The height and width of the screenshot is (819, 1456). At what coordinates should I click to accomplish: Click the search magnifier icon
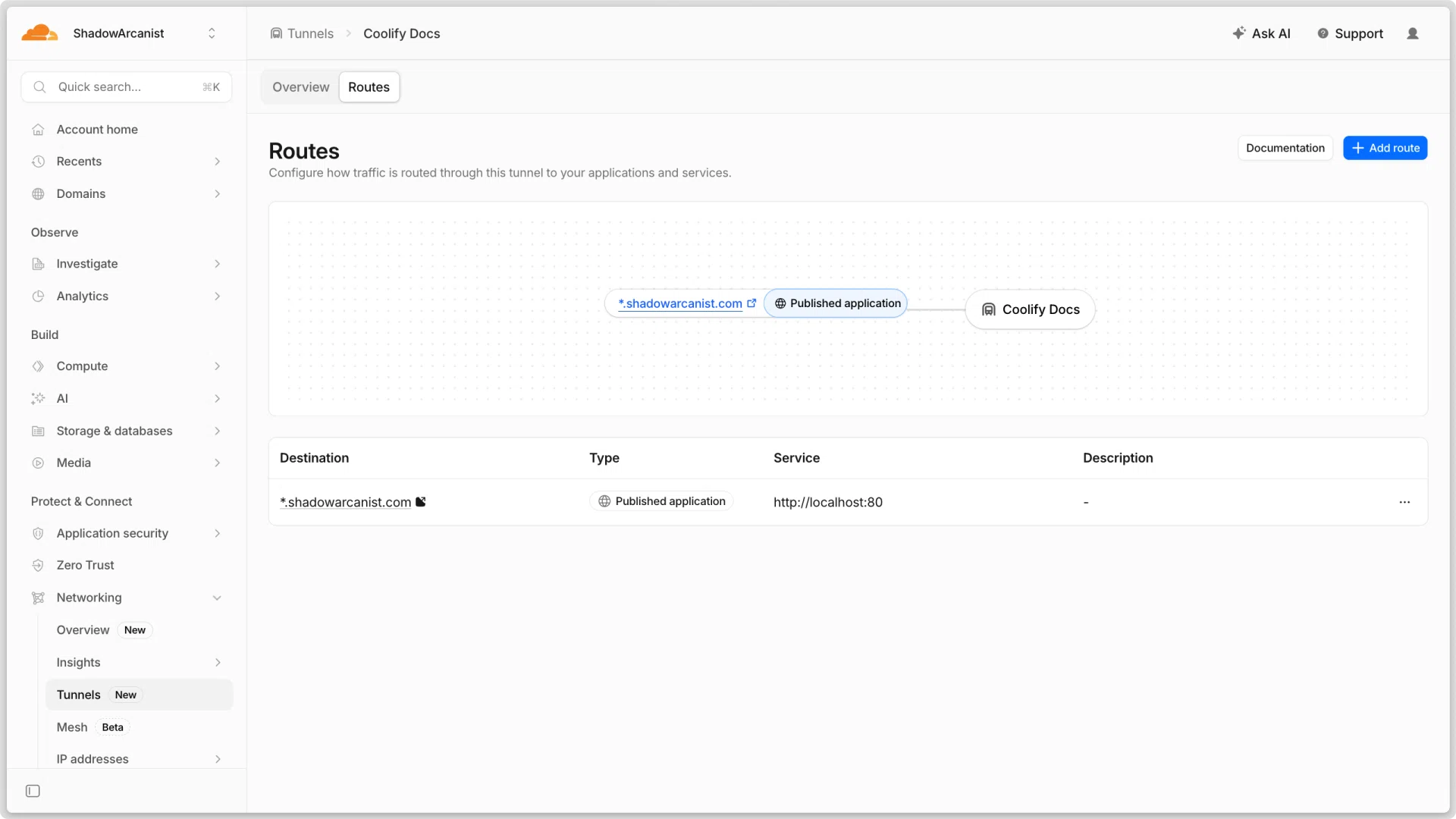[x=40, y=87]
